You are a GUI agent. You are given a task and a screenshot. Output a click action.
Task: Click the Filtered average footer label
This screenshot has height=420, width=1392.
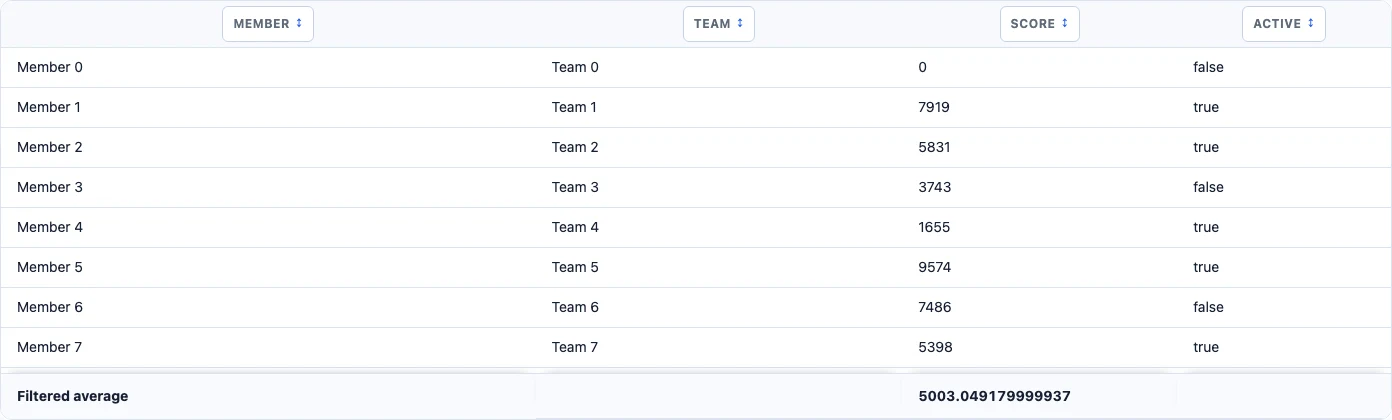pyautogui.click(x=73, y=396)
